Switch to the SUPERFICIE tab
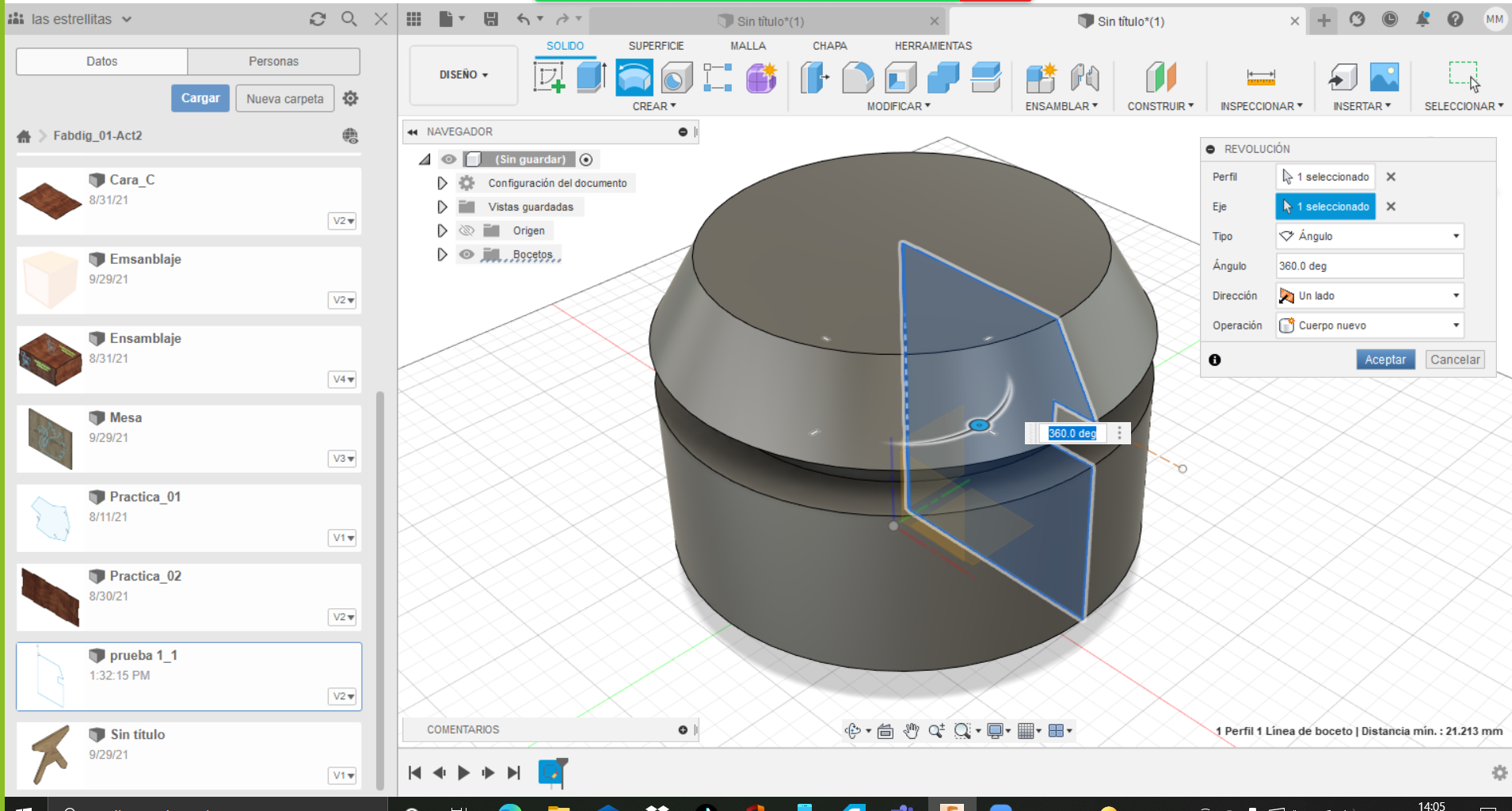Viewport: 1512px width, 811px height. click(x=655, y=46)
